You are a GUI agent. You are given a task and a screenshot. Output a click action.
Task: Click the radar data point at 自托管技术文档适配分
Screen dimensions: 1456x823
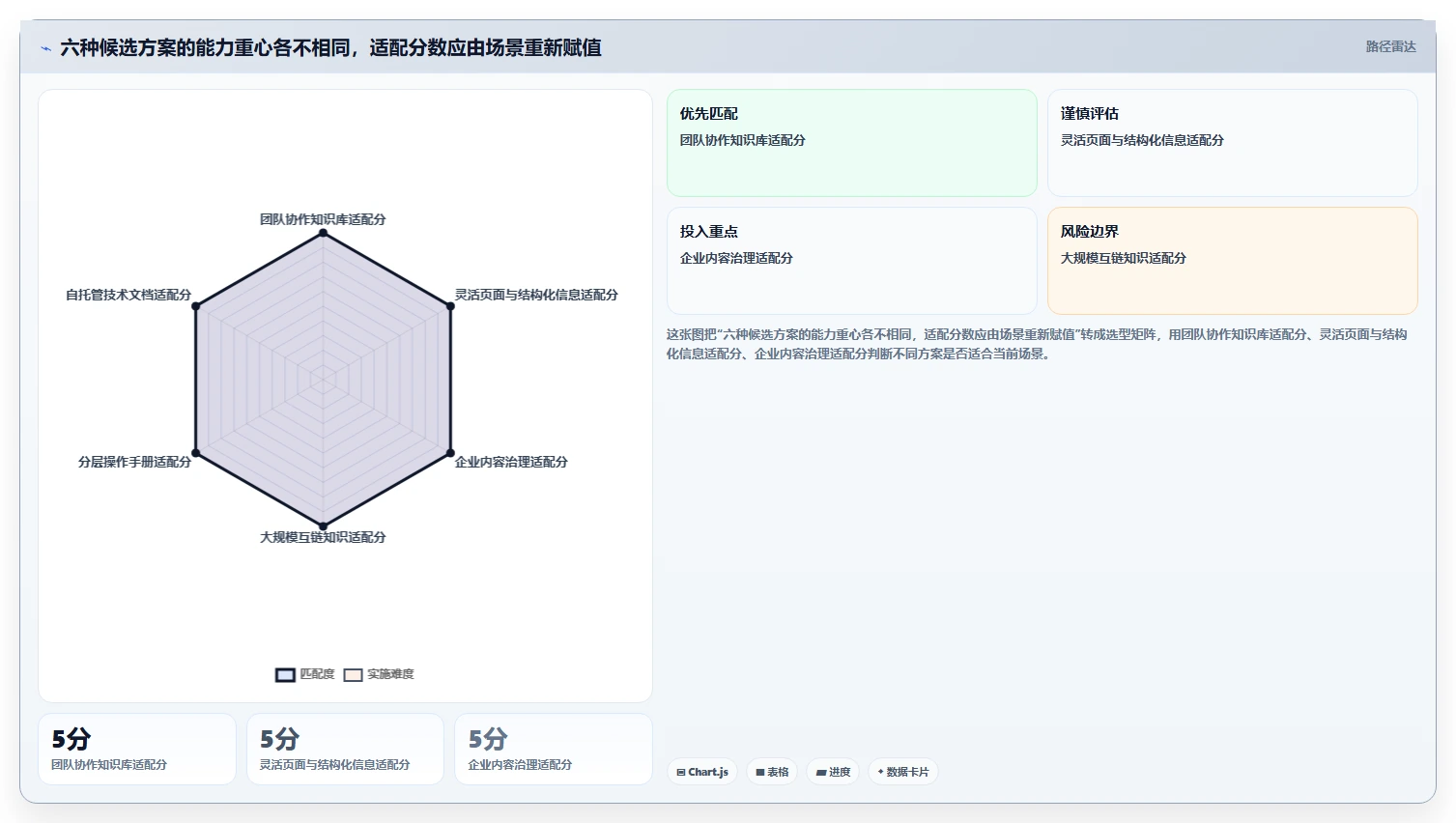click(x=196, y=306)
